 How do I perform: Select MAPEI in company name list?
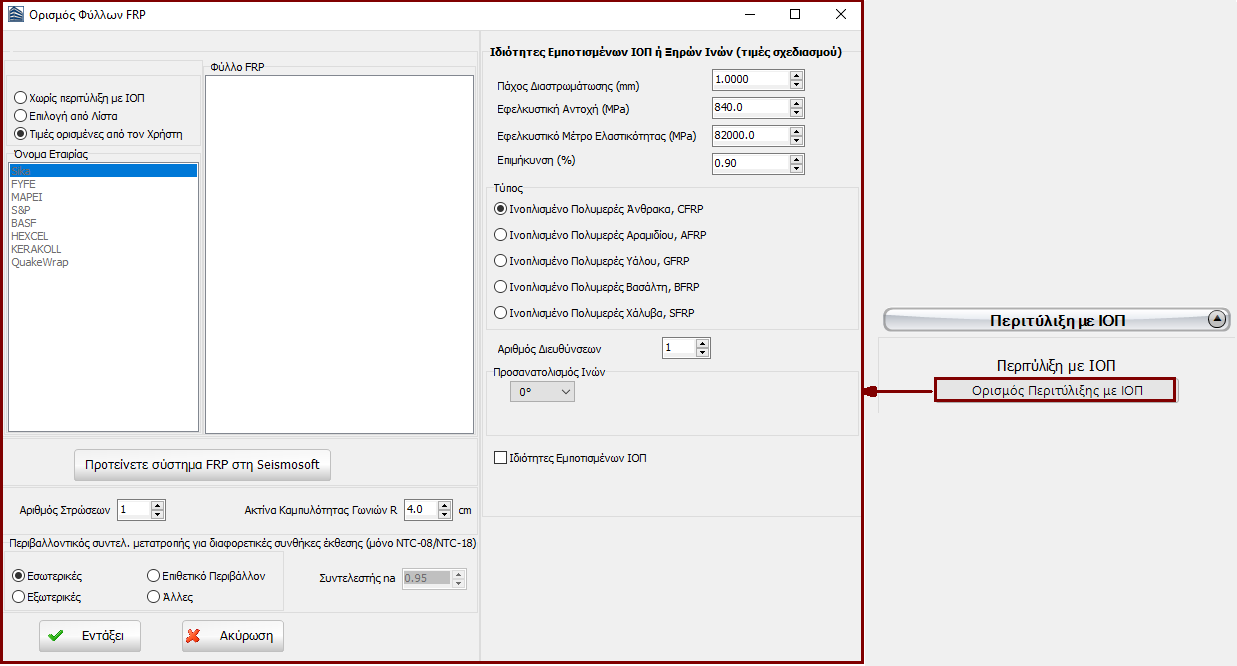[x=27, y=197]
